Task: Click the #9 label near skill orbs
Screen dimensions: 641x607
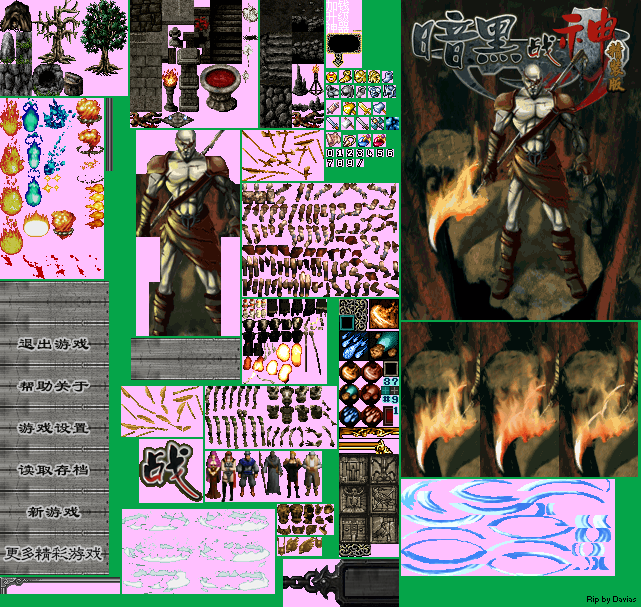Action: 390,400
